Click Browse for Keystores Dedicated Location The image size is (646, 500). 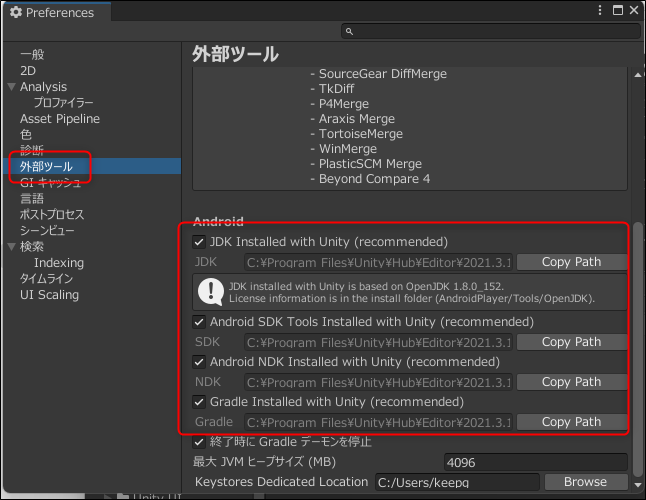tap(586, 482)
